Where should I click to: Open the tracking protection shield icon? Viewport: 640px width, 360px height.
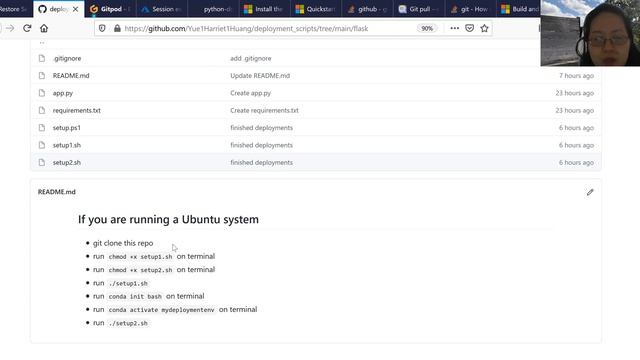102,28
